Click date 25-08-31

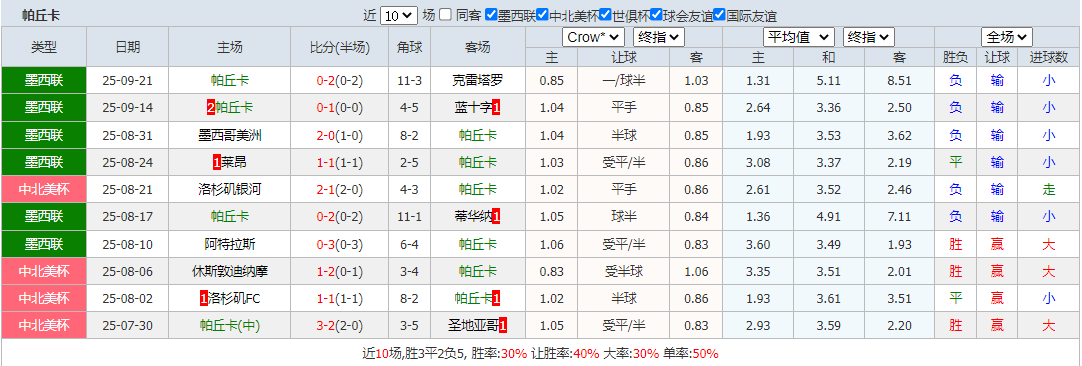128,135
